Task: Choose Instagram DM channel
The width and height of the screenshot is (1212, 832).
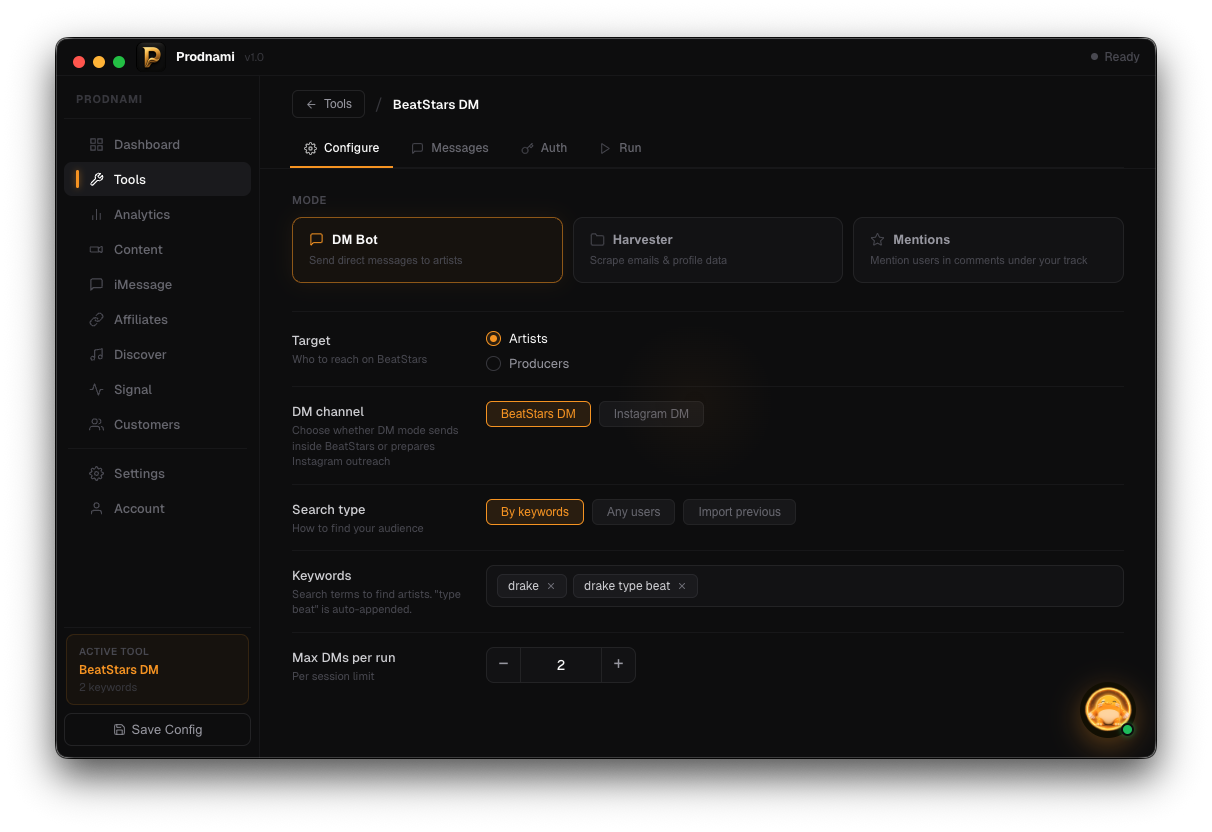Action: coord(651,414)
